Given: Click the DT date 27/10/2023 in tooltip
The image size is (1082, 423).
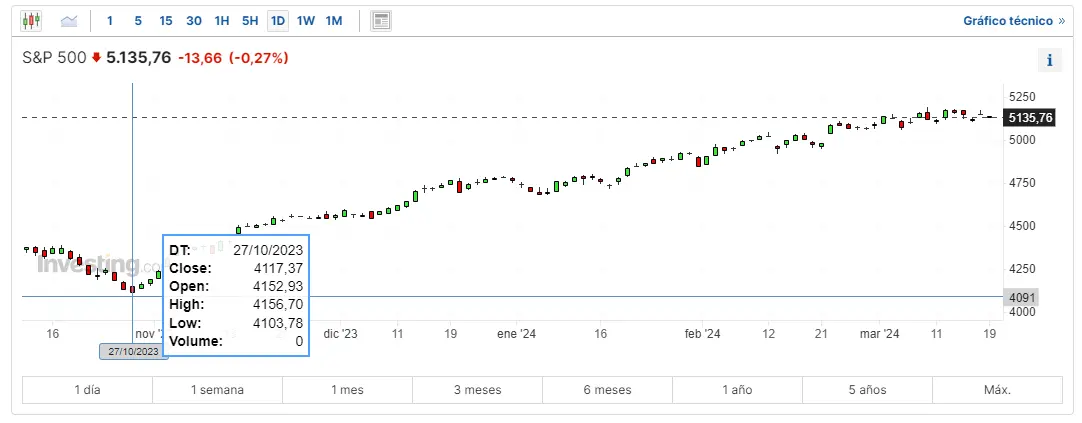Looking at the screenshot, I should coord(268,250).
